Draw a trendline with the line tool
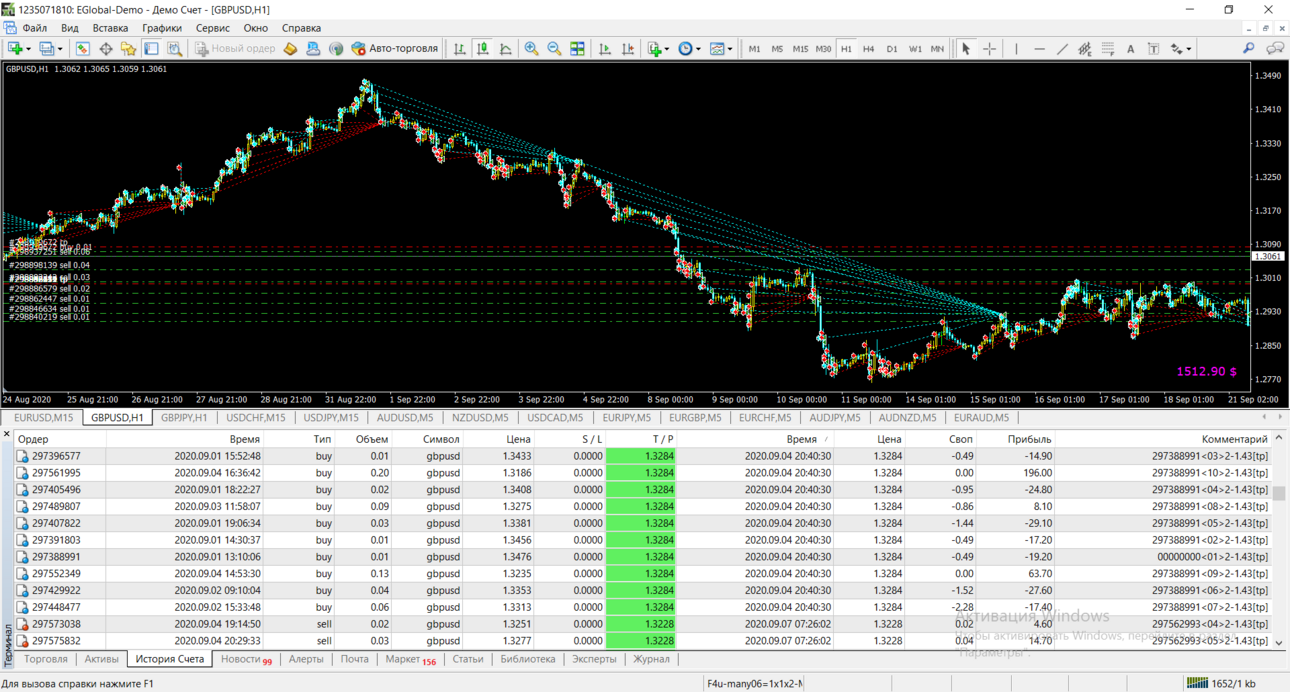Screen dimensions: 1290x692 (1062, 48)
